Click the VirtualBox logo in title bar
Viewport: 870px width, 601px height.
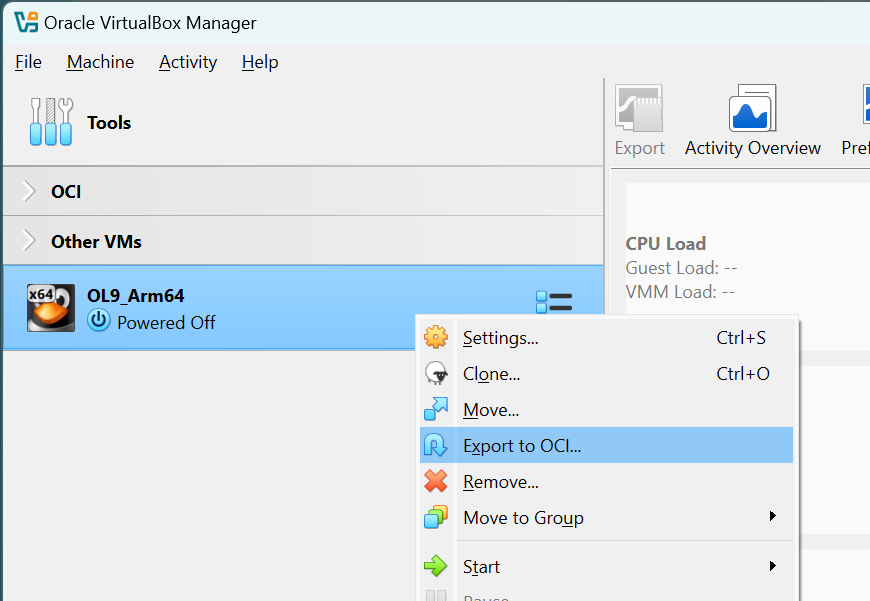coord(25,22)
